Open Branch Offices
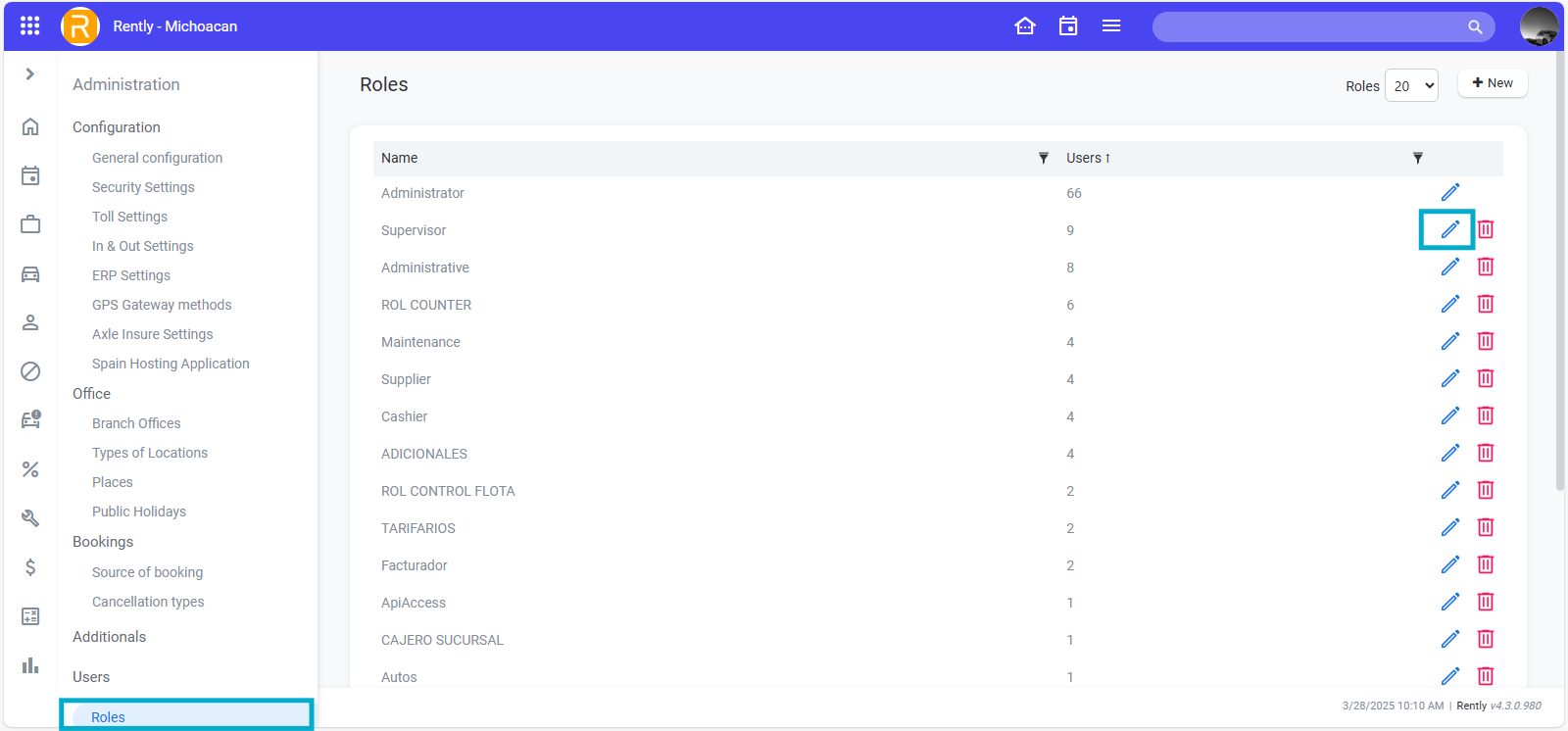The image size is (1568, 731). [x=136, y=423]
